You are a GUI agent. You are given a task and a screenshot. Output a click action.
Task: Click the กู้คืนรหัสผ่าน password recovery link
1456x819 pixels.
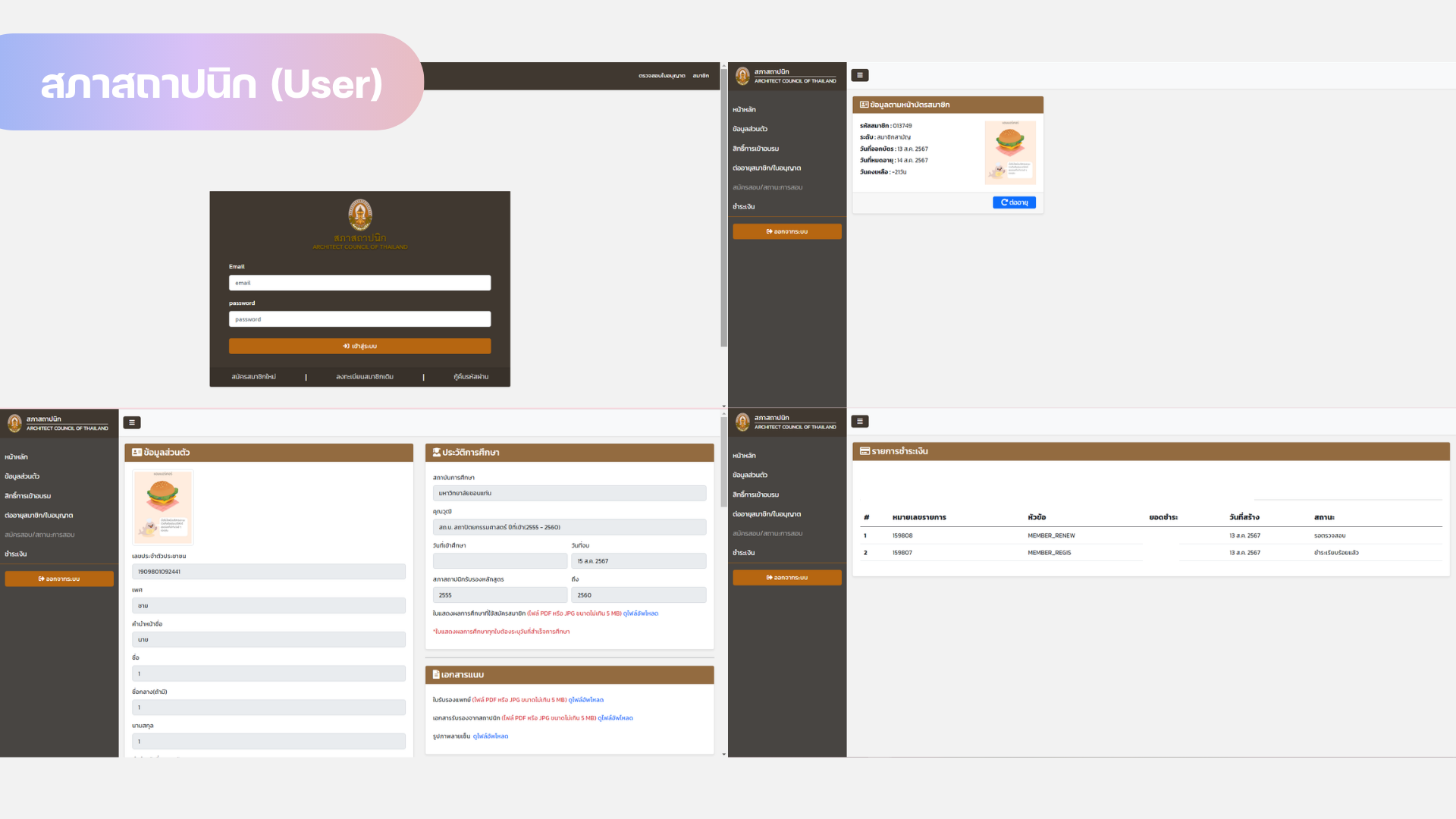(471, 377)
